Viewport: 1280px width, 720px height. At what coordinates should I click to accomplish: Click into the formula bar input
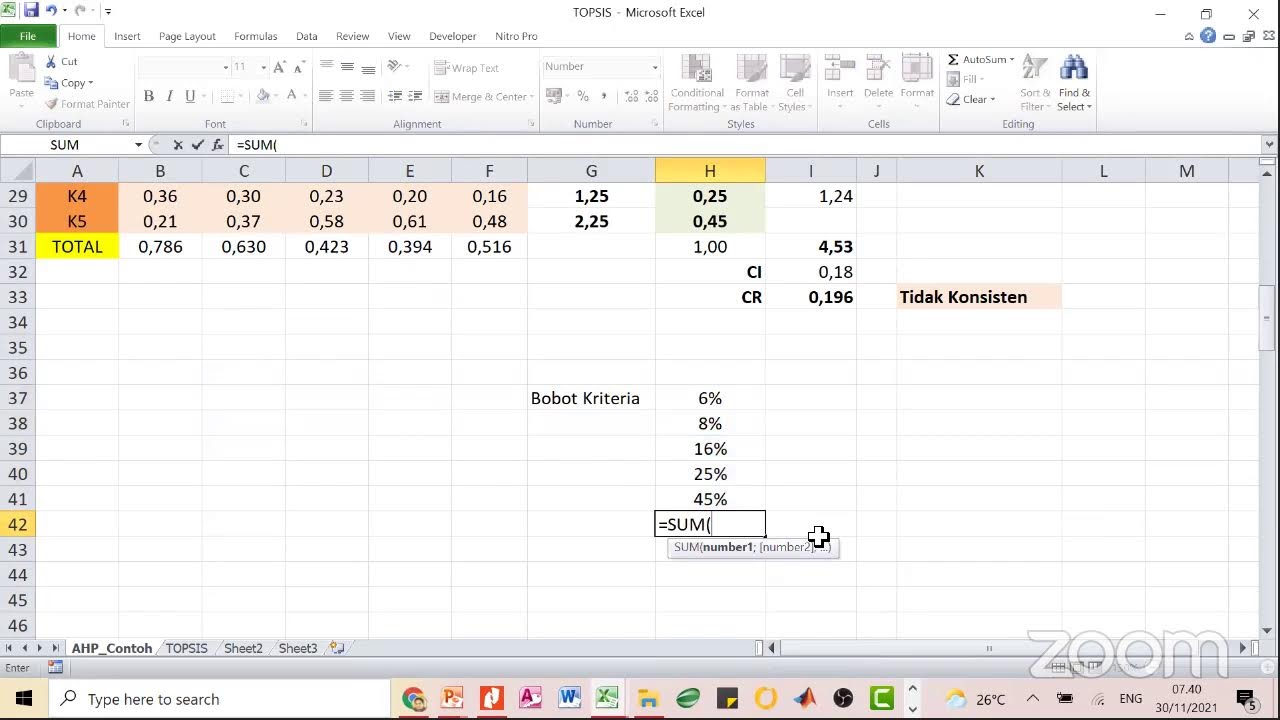pos(745,145)
